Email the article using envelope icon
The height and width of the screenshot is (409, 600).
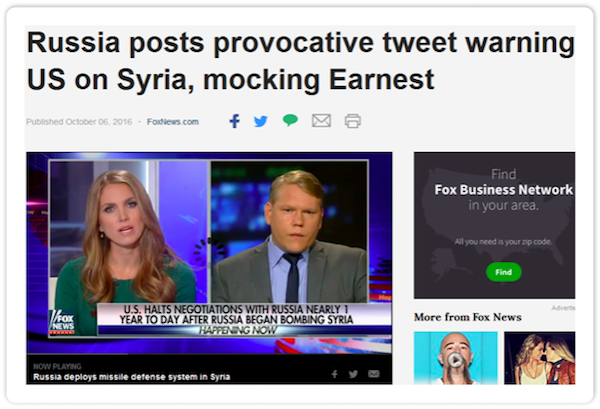(321, 121)
